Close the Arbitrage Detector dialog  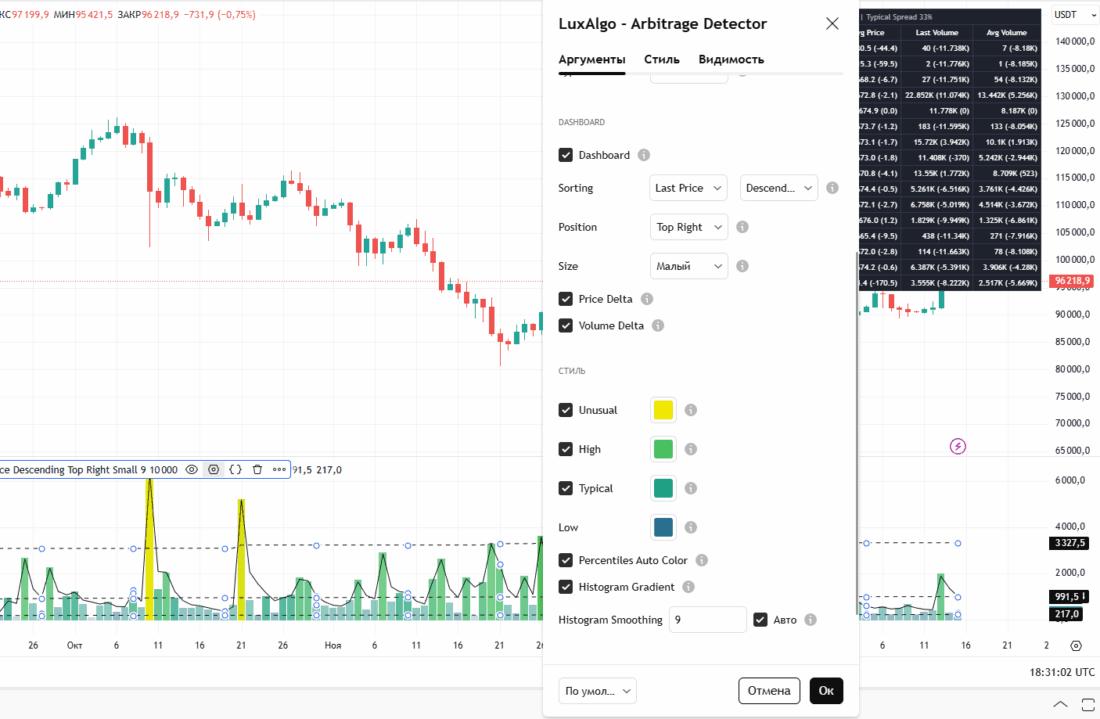[832, 24]
